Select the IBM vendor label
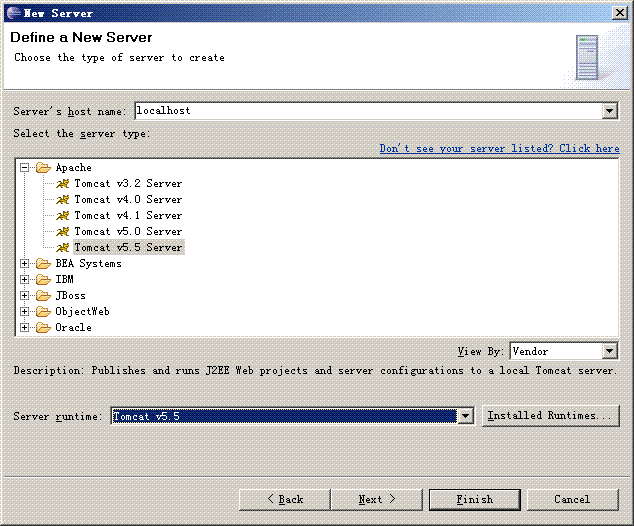Viewport: 634px width, 526px height. click(x=65, y=279)
